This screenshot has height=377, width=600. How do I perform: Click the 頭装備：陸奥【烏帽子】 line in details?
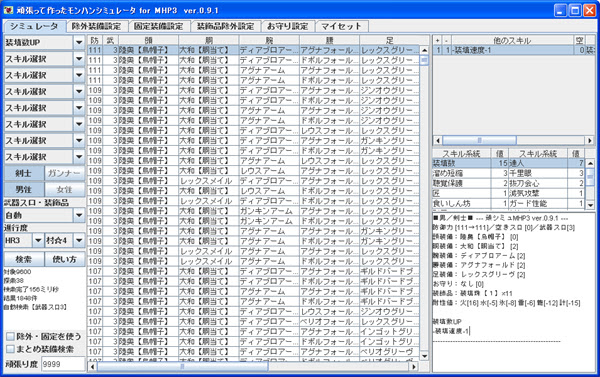tap(476, 237)
